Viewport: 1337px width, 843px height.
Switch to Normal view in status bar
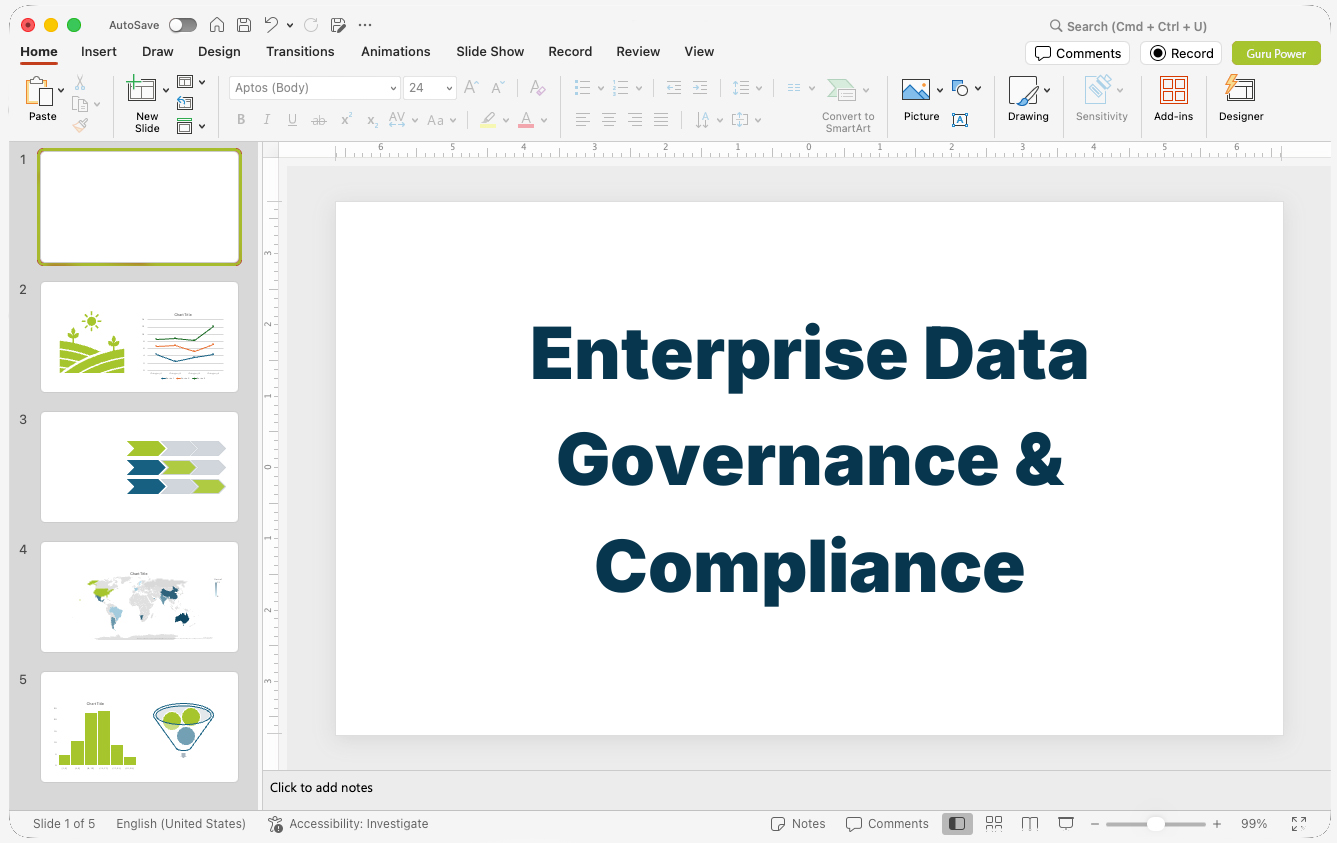click(x=957, y=824)
